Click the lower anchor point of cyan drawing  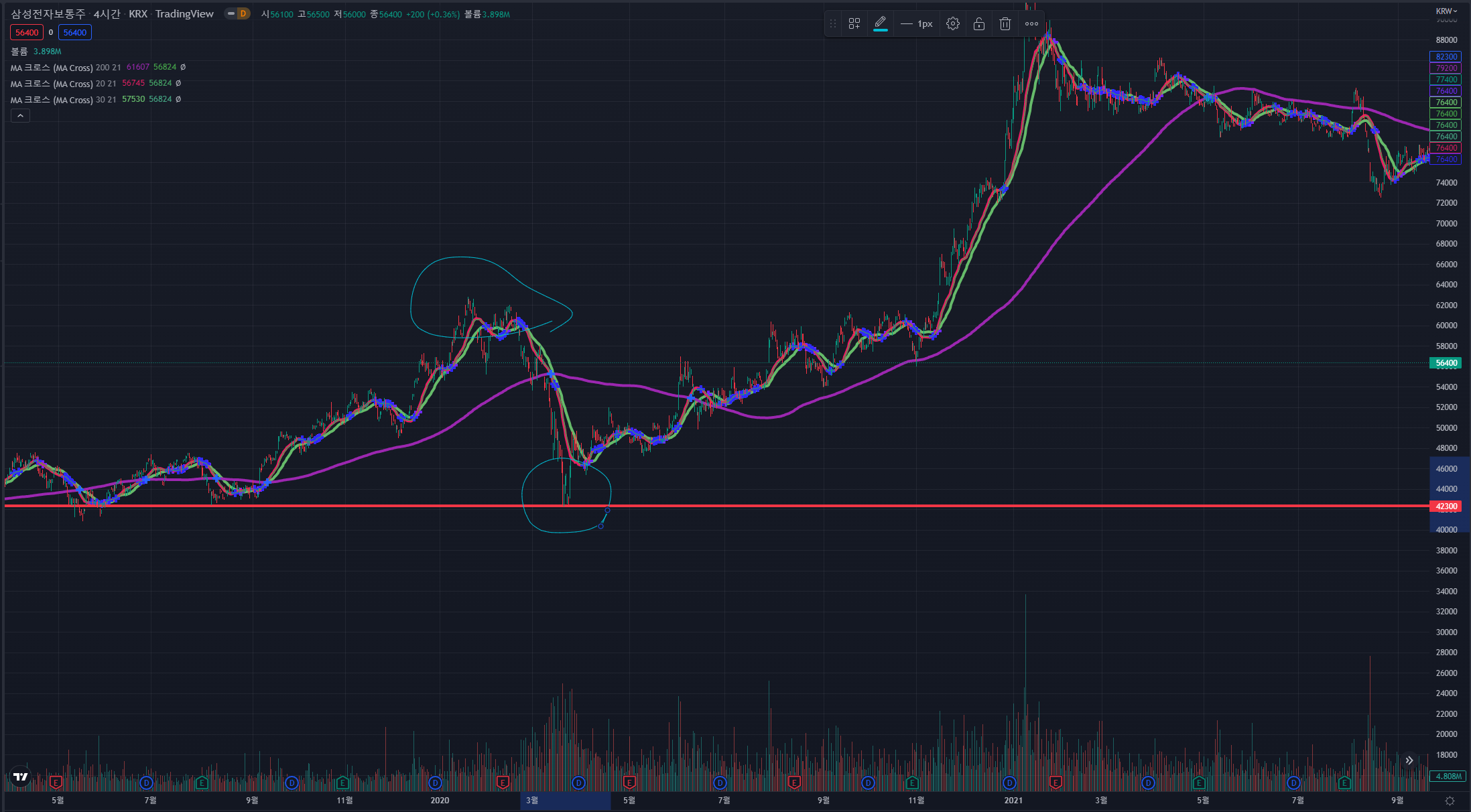tap(600, 527)
